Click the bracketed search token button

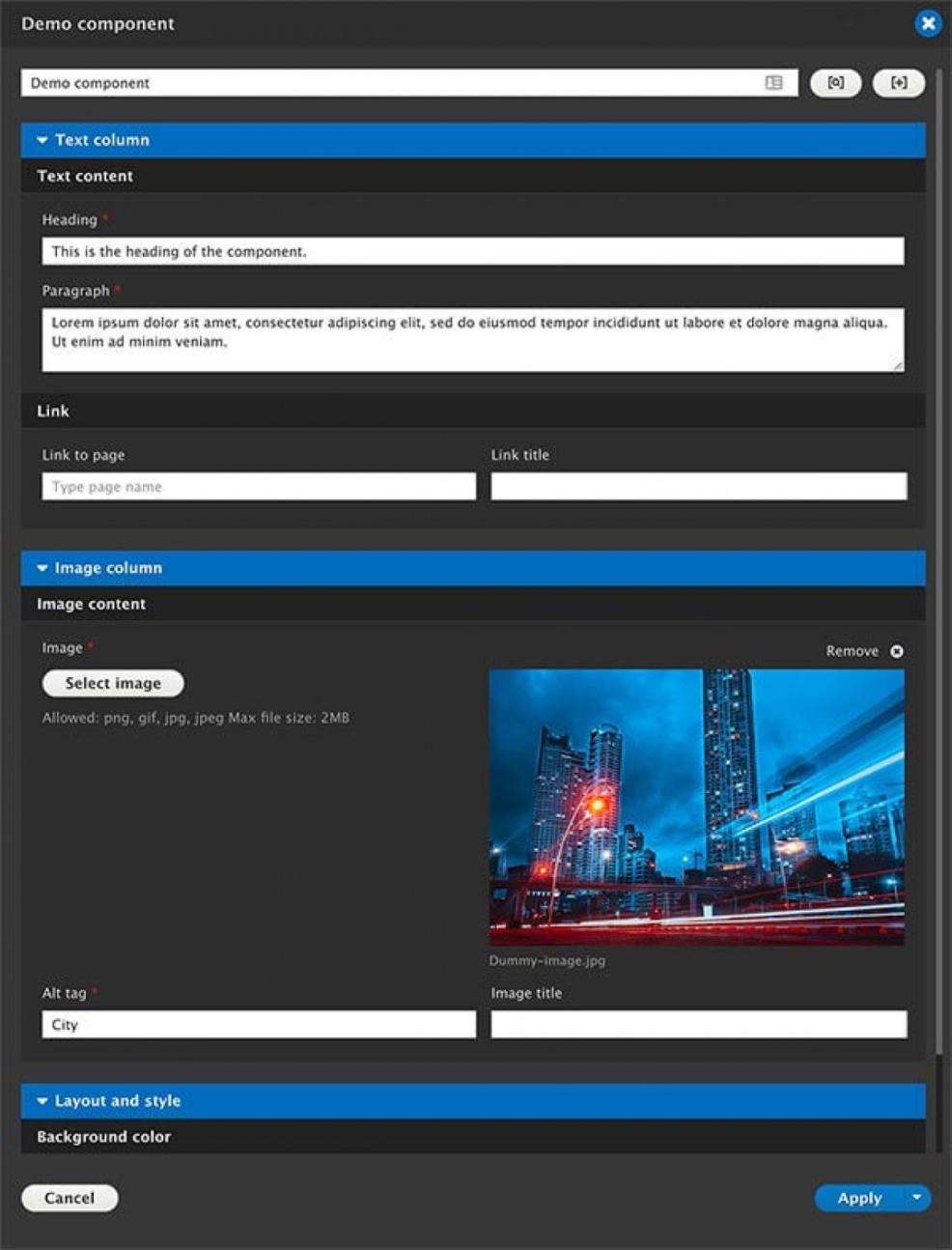click(x=835, y=83)
